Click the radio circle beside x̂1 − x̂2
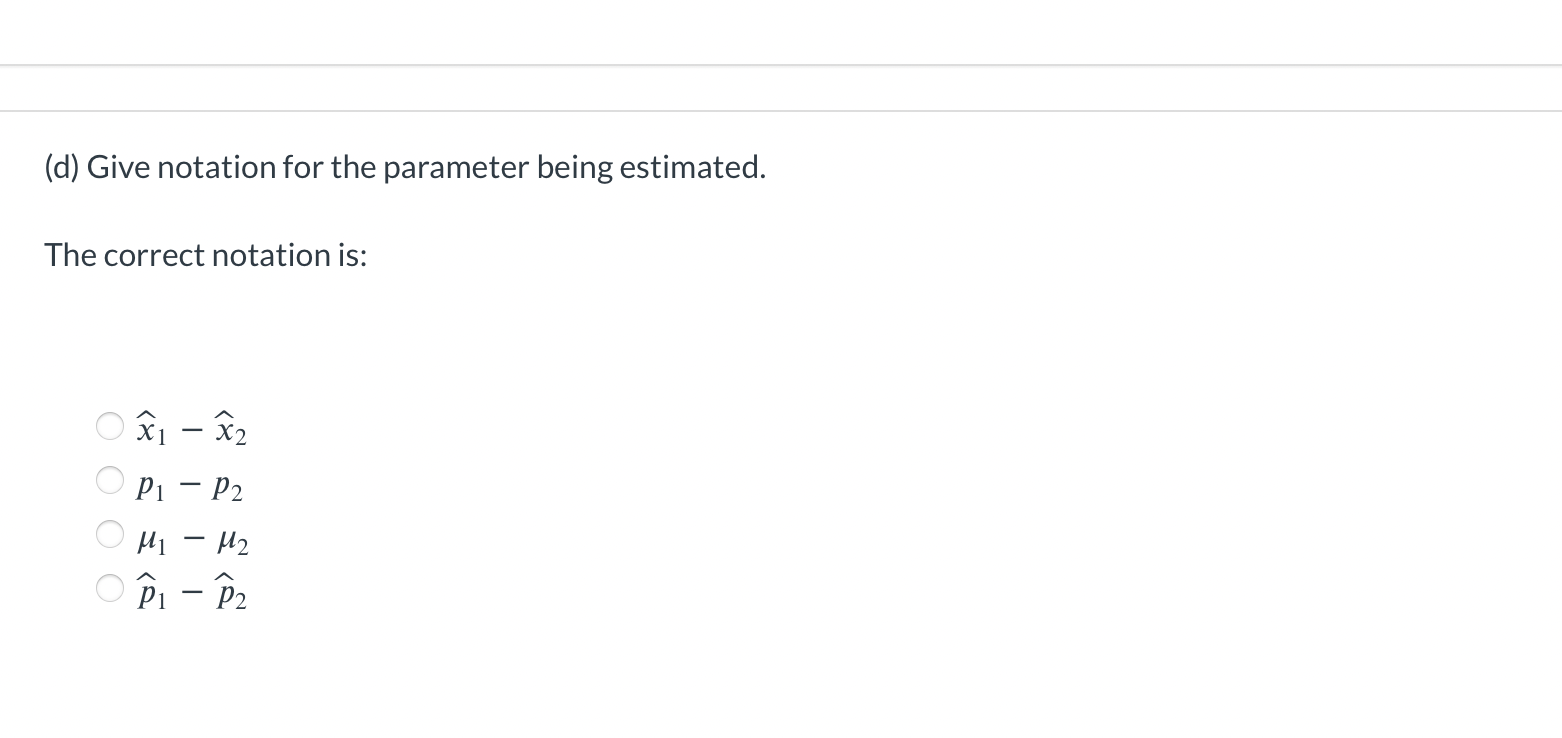Image resolution: width=1562 pixels, height=738 pixels. tap(110, 426)
